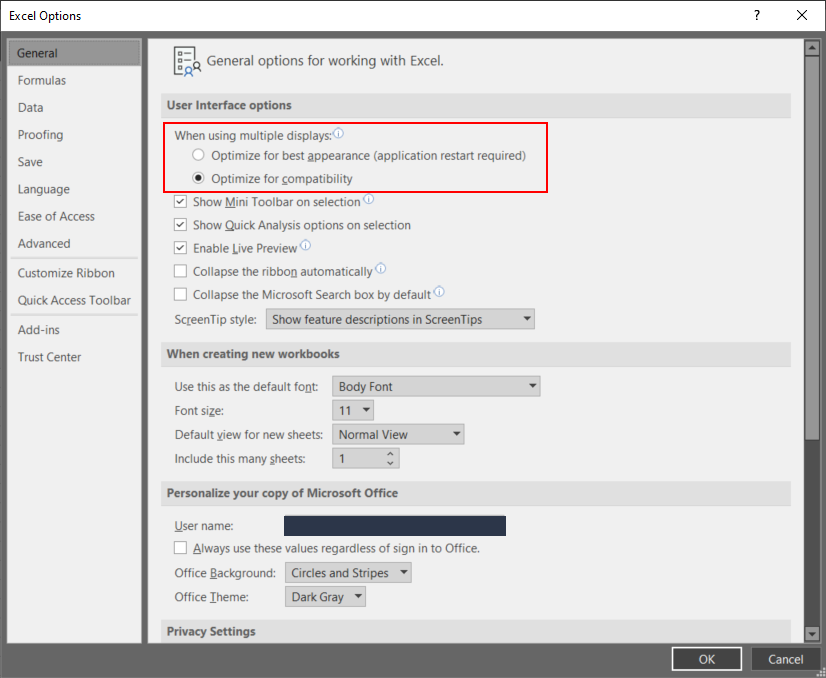Click the Help question mark icon
Image resolution: width=826 pixels, height=678 pixels.
pos(757,15)
